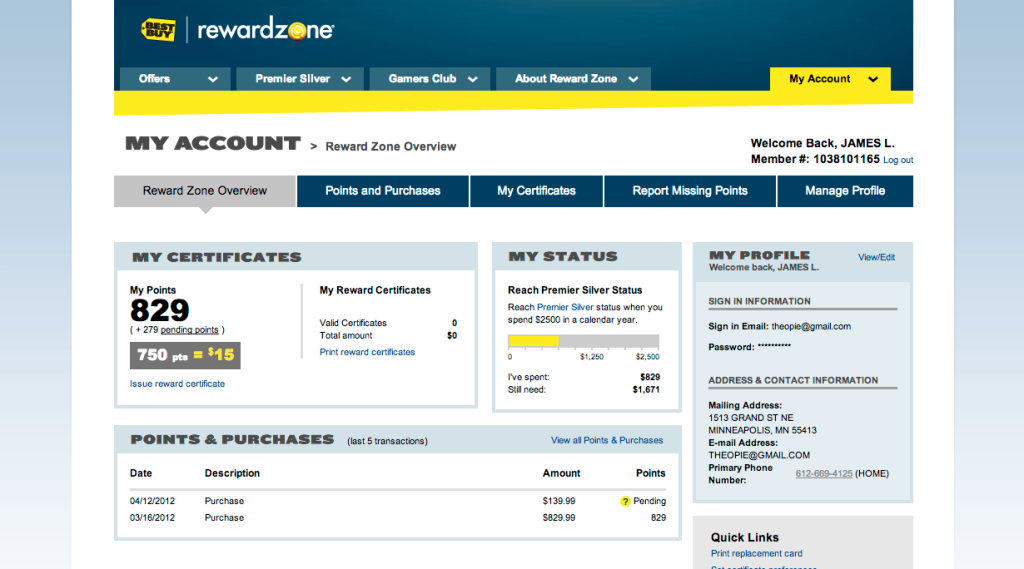Click the Log out link
This screenshot has width=1024, height=569.
898,160
